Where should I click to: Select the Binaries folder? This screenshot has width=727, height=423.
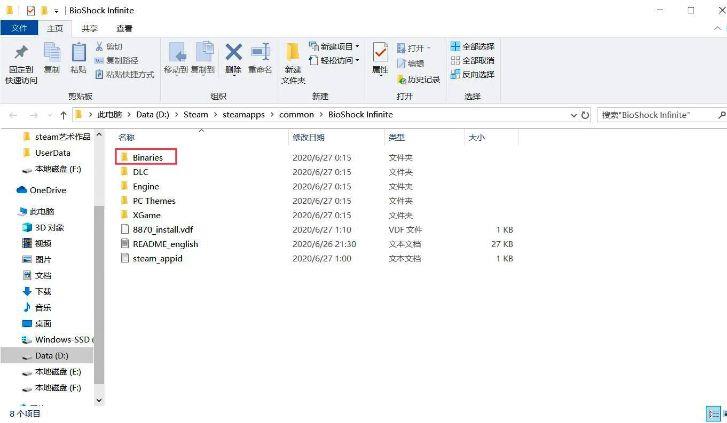147,157
